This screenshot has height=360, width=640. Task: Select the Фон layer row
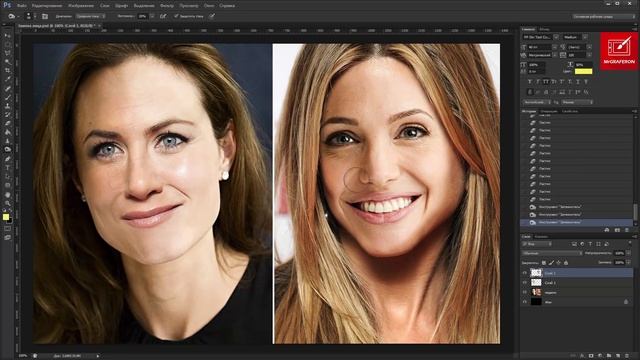click(x=577, y=302)
